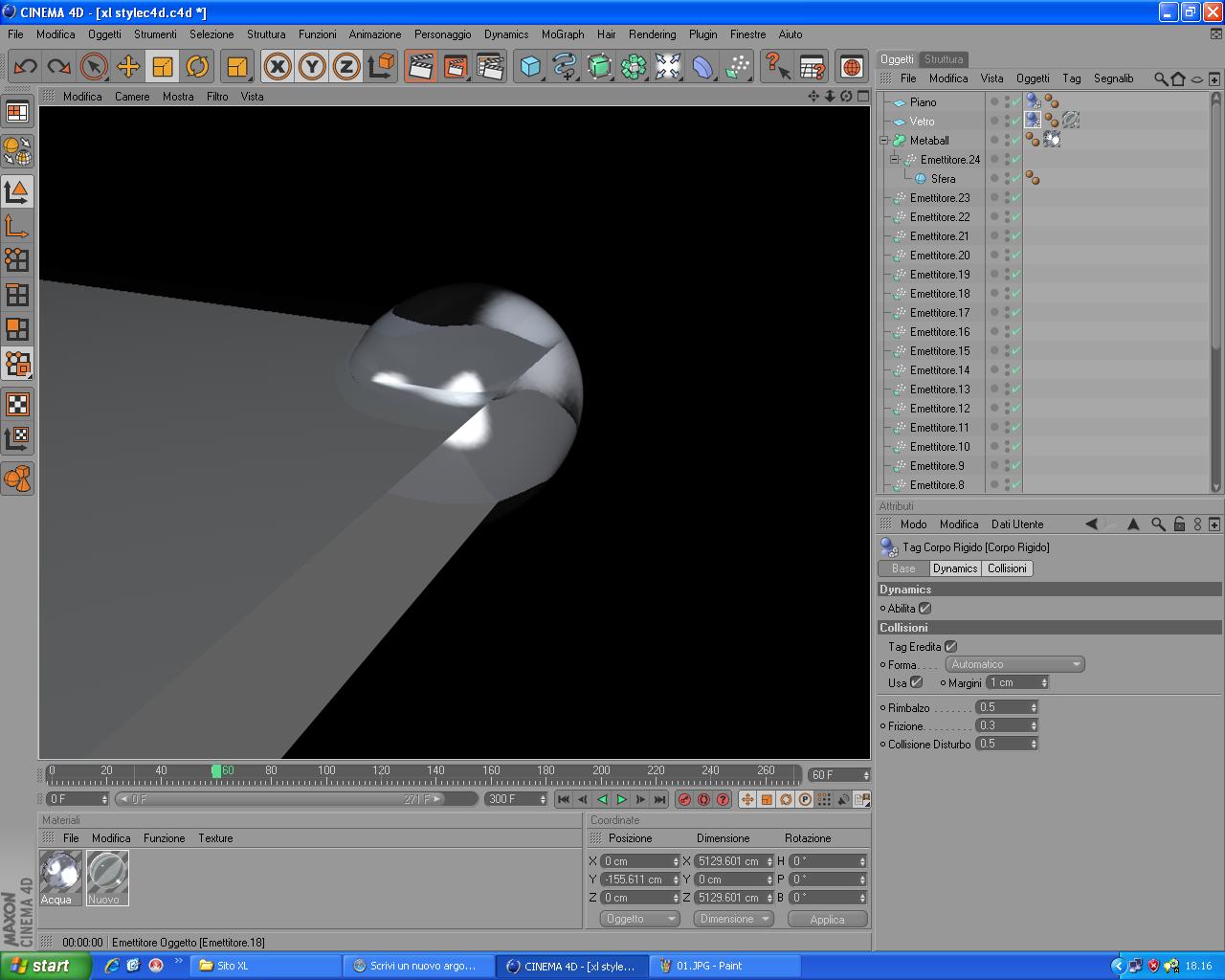Open the Oggetto coordinate dropdown

(639, 919)
